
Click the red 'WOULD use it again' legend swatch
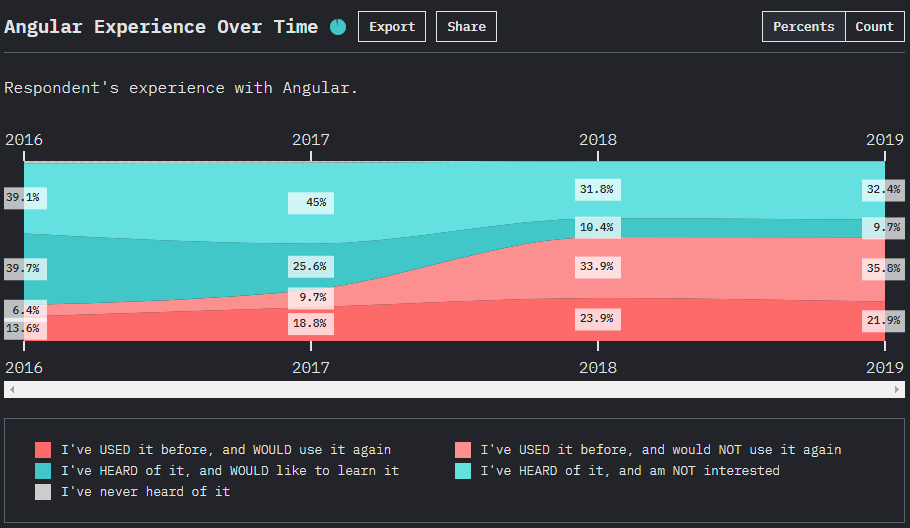coord(43,450)
